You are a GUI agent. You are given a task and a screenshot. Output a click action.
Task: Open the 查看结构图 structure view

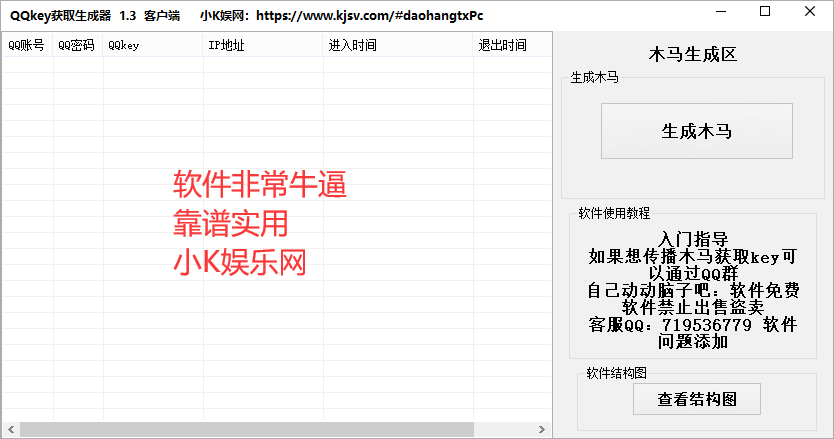[696, 399]
